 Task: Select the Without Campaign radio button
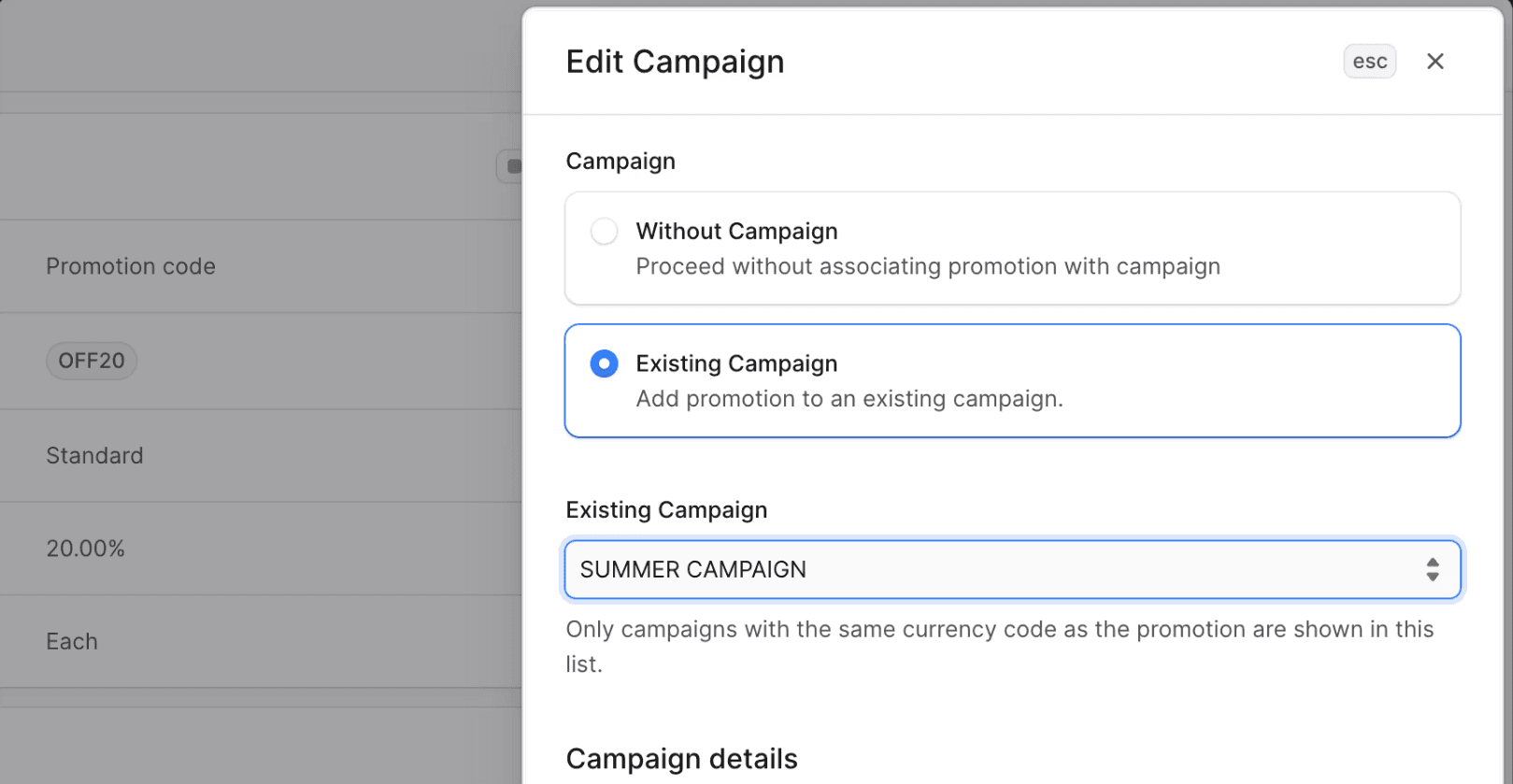tap(604, 231)
